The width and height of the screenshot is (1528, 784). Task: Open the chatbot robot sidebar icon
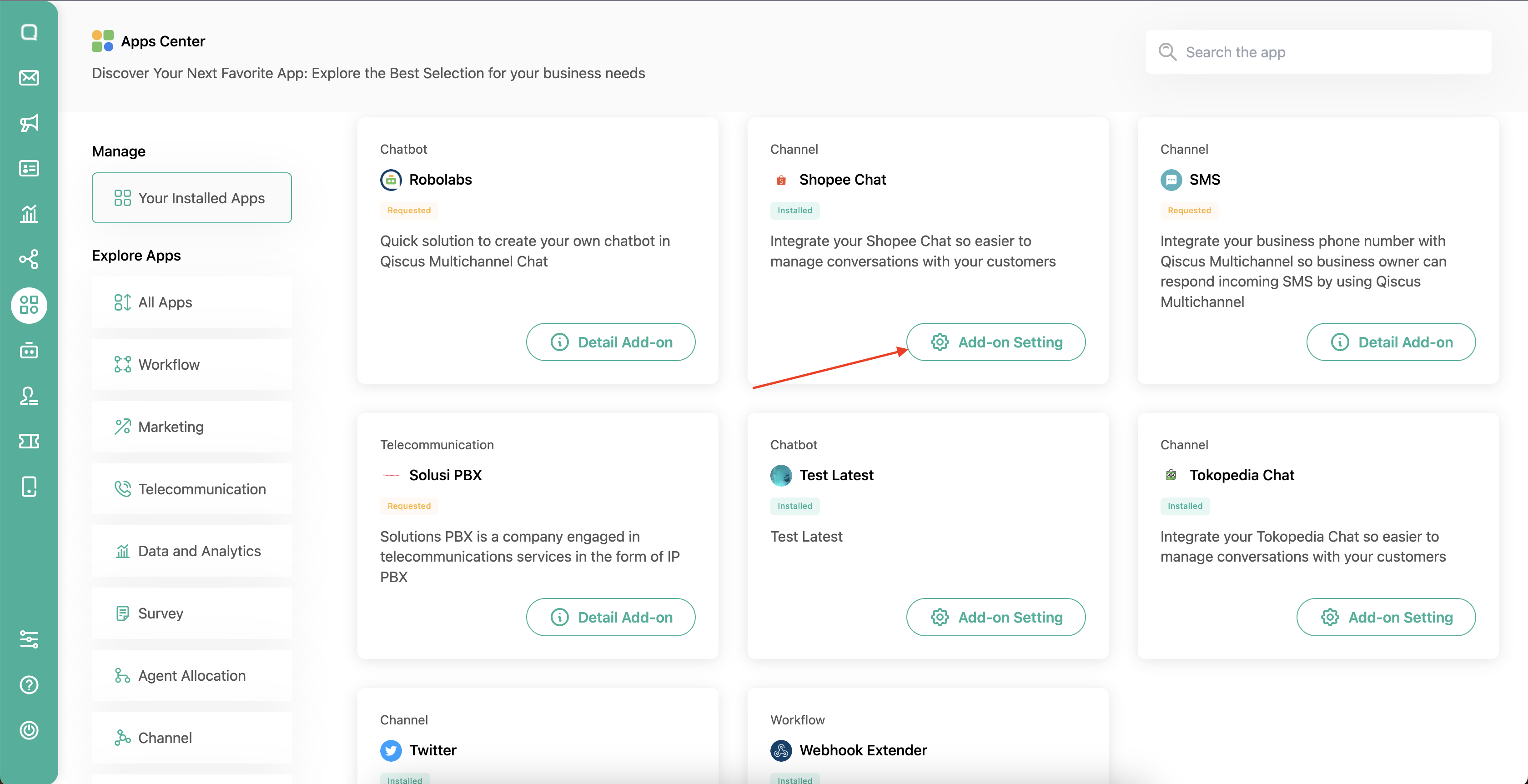pos(29,351)
